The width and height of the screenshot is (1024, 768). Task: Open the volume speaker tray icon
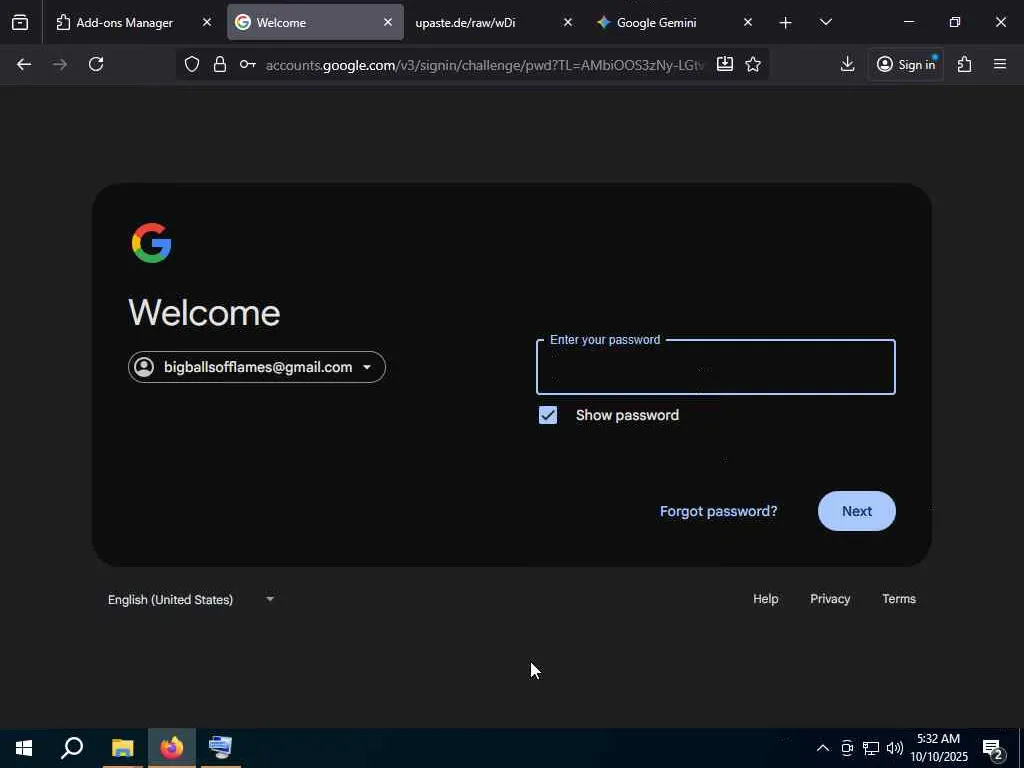coord(895,748)
